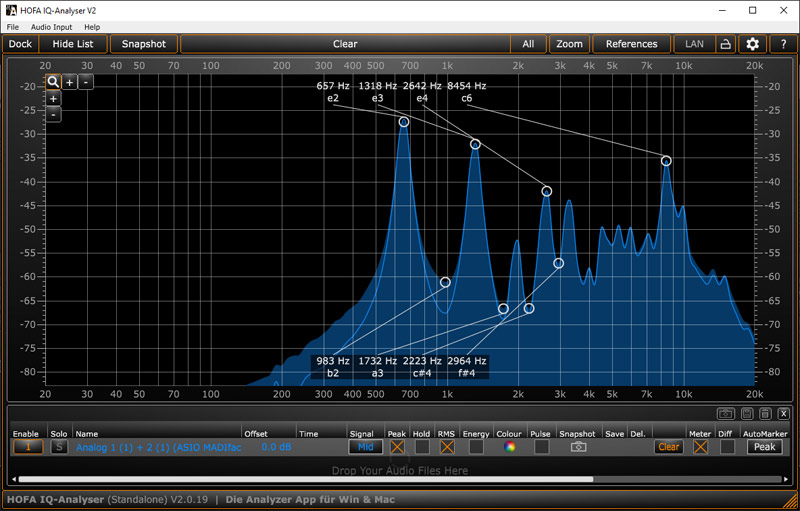Open the AutoMarker Peak selector

click(x=765, y=447)
